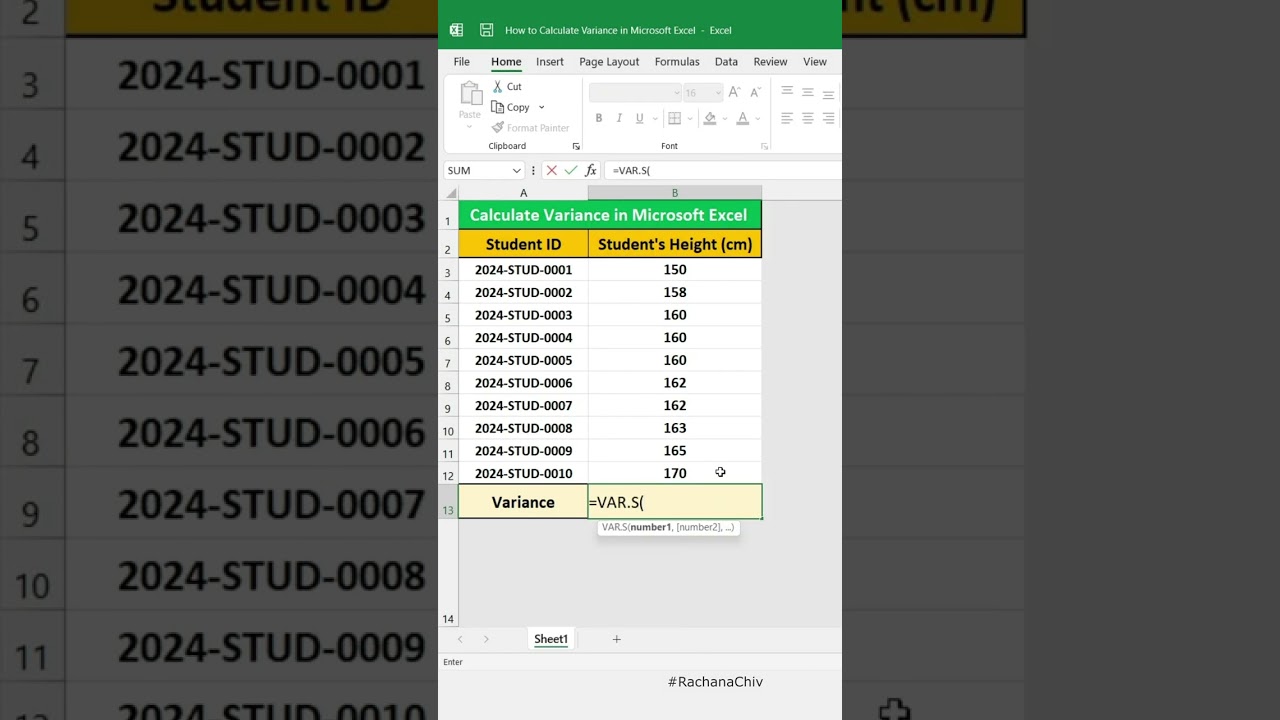This screenshot has height=720, width=1280.
Task: Toggle bold formatting
Action: [599, 118]
